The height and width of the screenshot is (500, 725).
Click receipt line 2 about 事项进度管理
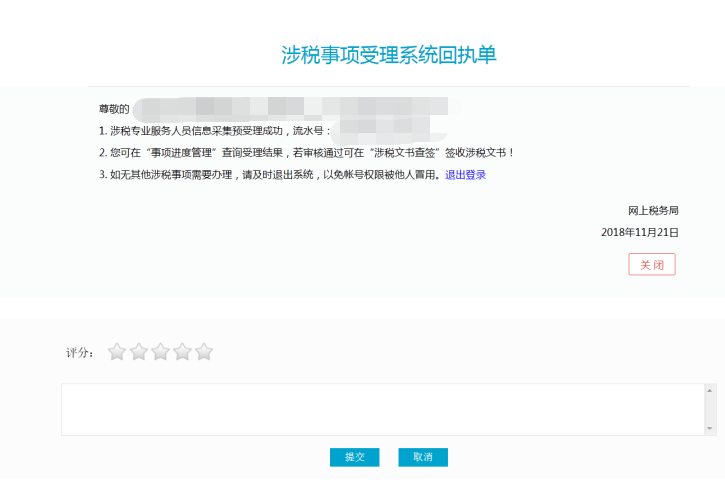click(x=307, y=153)
